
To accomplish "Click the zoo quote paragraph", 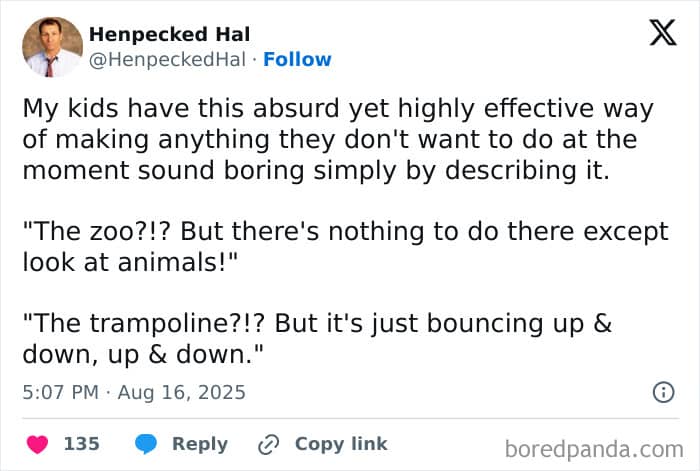I will [x=346, y=246].
